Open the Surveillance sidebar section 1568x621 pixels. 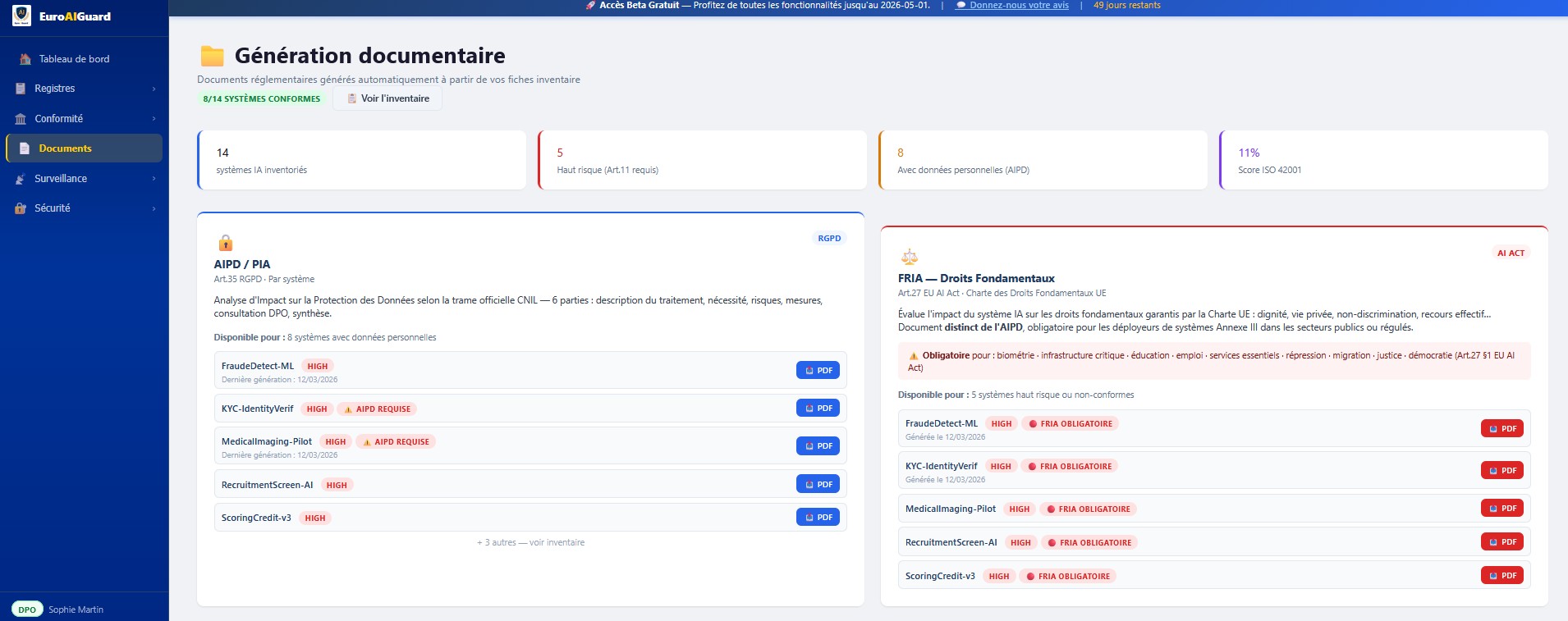point(84,179)
